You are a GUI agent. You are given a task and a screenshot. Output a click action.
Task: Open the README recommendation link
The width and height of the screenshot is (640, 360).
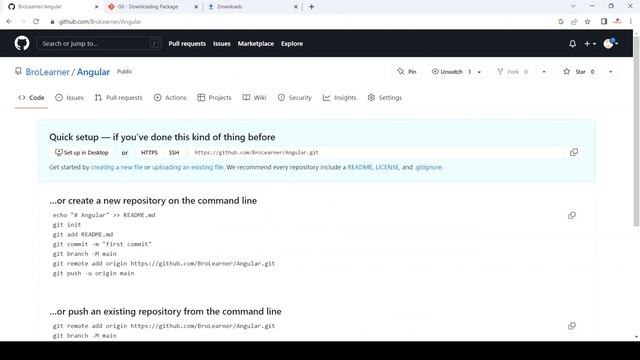click(360, 167)
